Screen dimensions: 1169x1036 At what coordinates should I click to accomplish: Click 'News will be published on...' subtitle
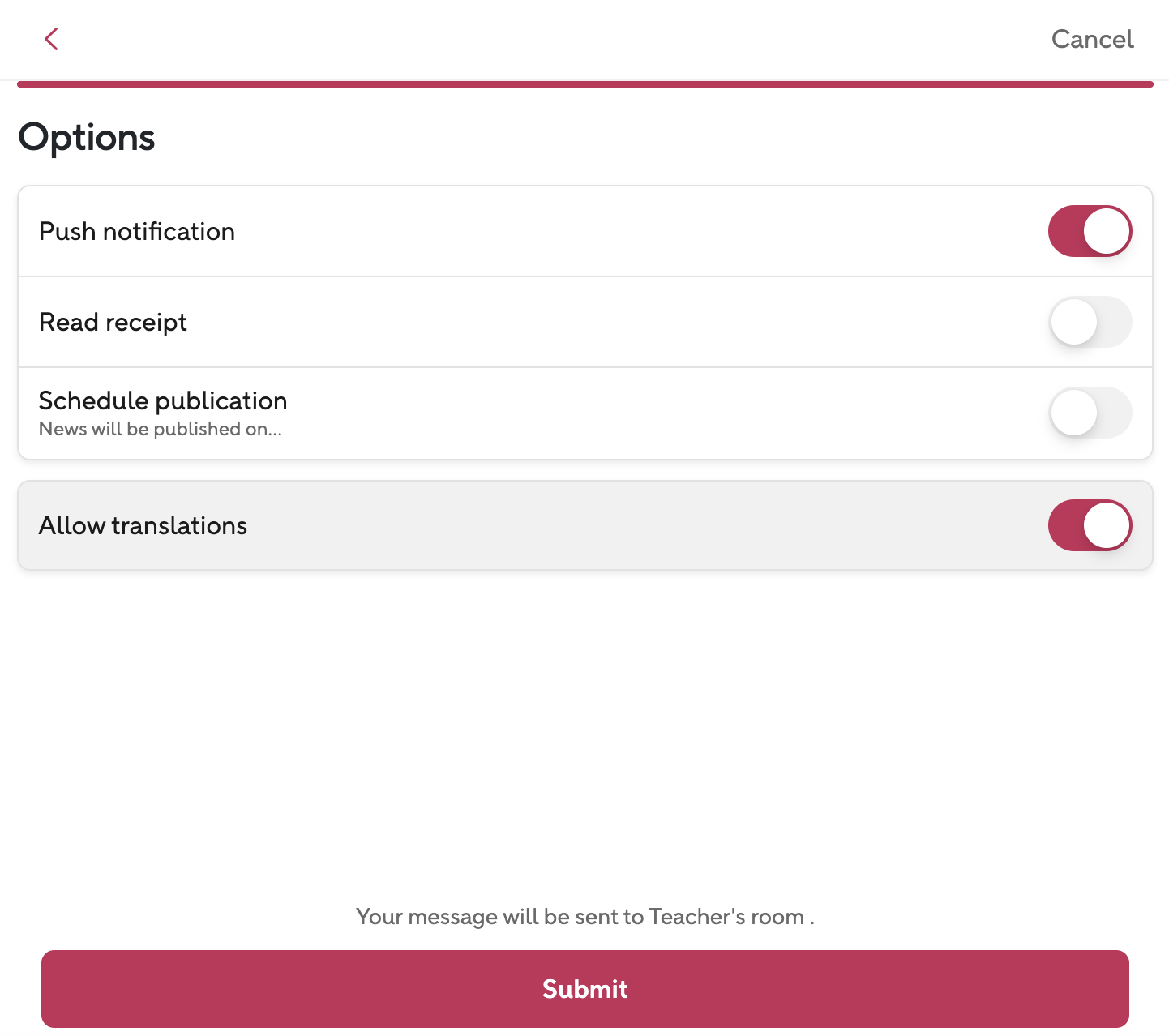[161, 430]
